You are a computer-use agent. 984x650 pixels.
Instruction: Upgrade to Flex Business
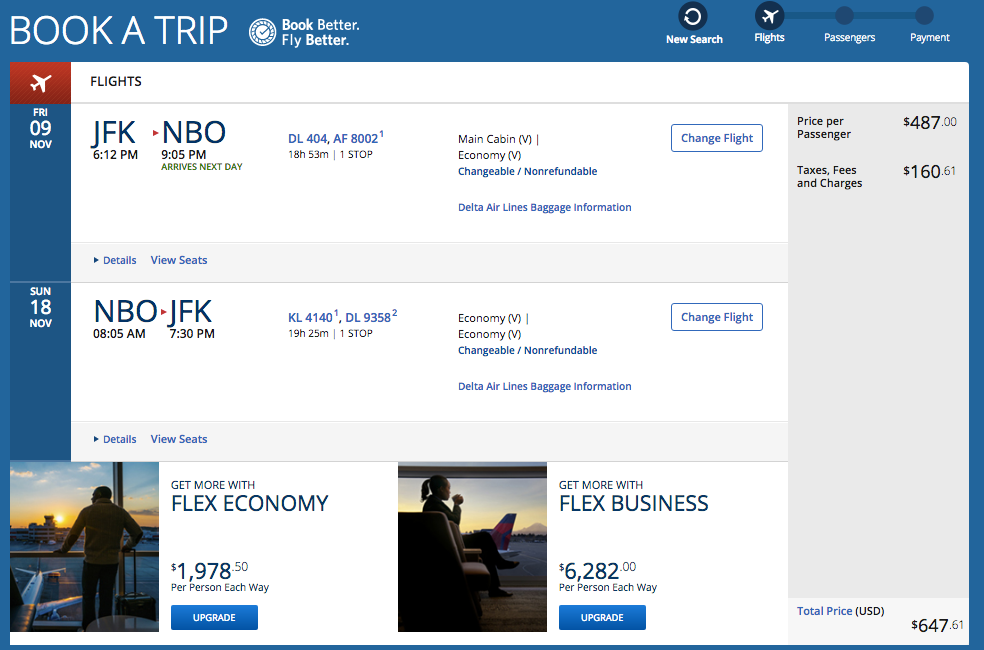point(602,618)
